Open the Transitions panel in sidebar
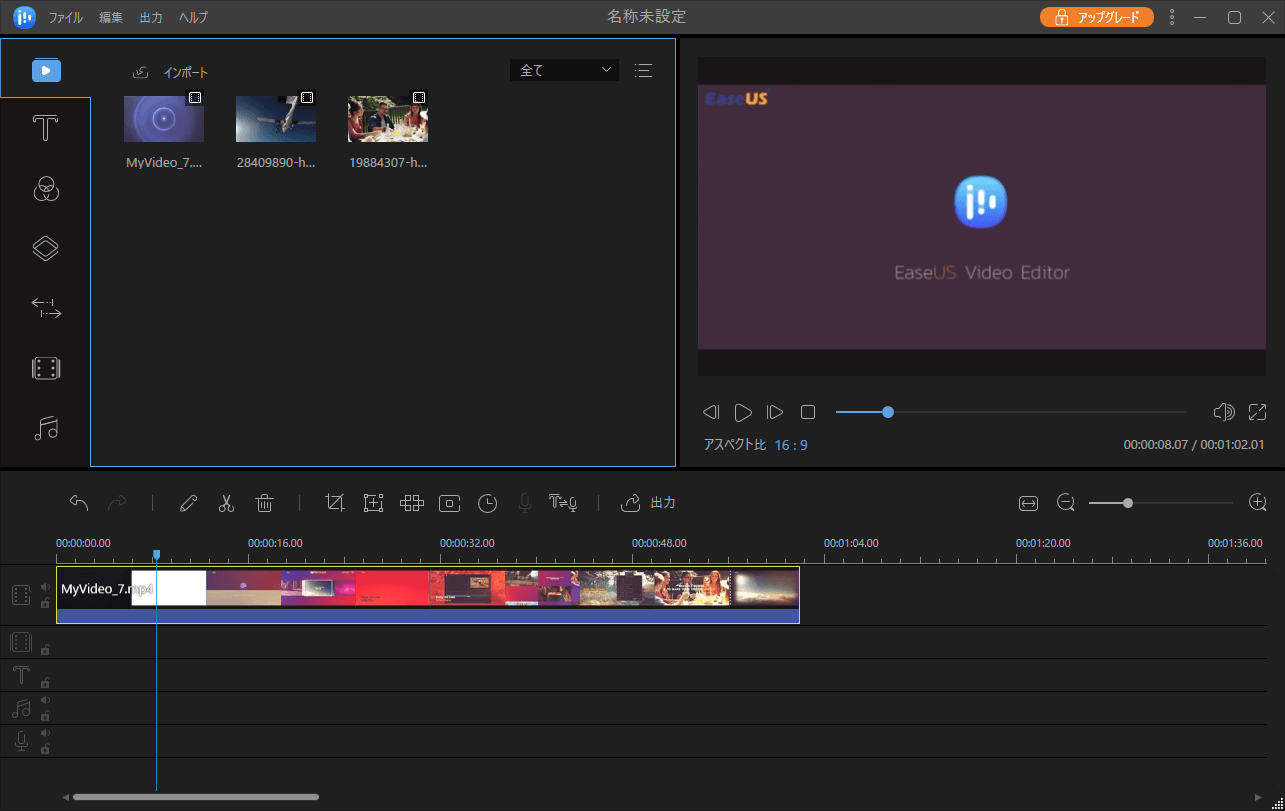This screenshot has width=1285, height=811. pyautogui.click(x=46, y=309)
